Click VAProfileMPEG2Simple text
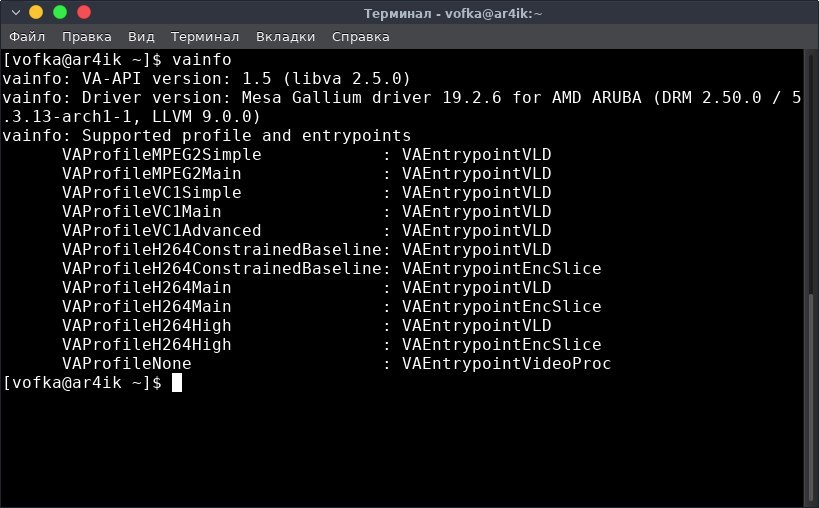 click(x=161, y=155)
